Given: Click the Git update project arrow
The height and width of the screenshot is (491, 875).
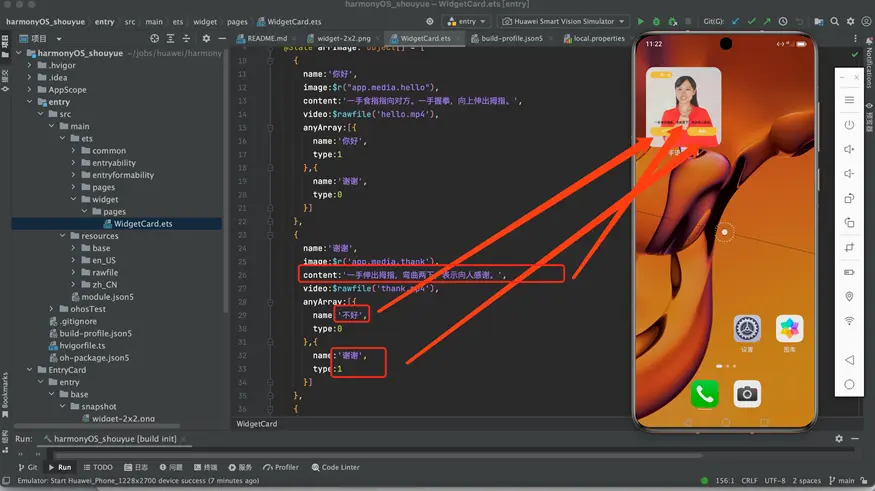Looking at the screenshot, I should pyautogui.click(x=735, y=21).
